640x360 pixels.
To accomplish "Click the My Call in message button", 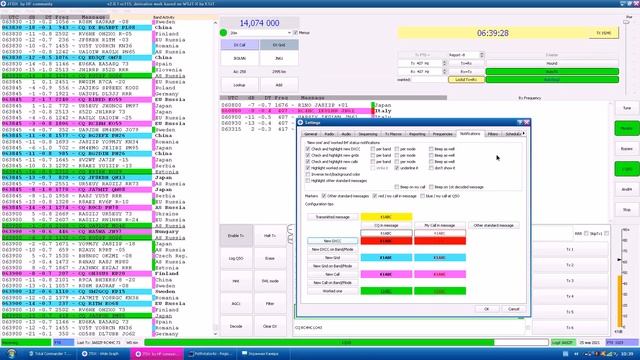I will [440, 225].
